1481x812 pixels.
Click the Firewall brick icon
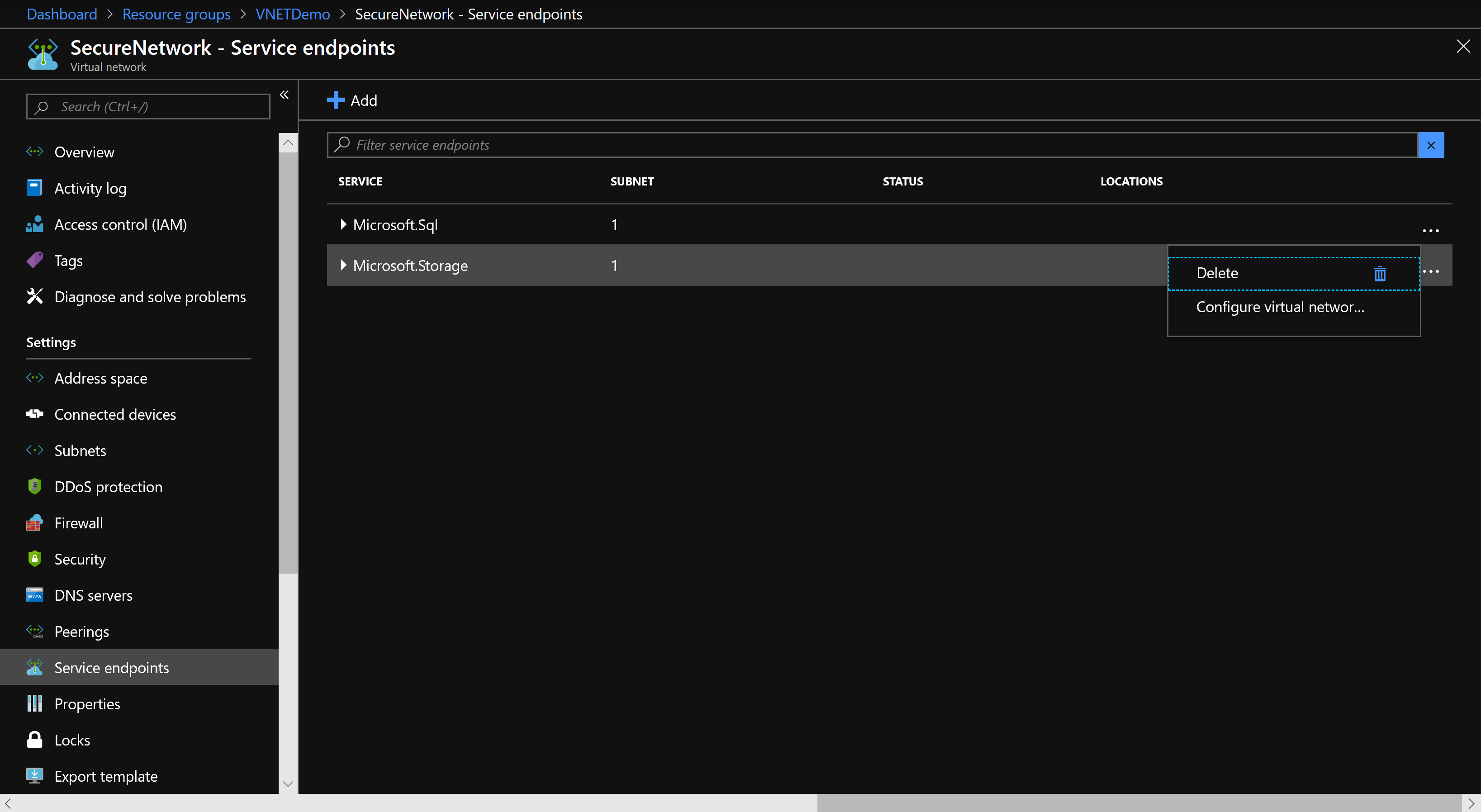34,523
